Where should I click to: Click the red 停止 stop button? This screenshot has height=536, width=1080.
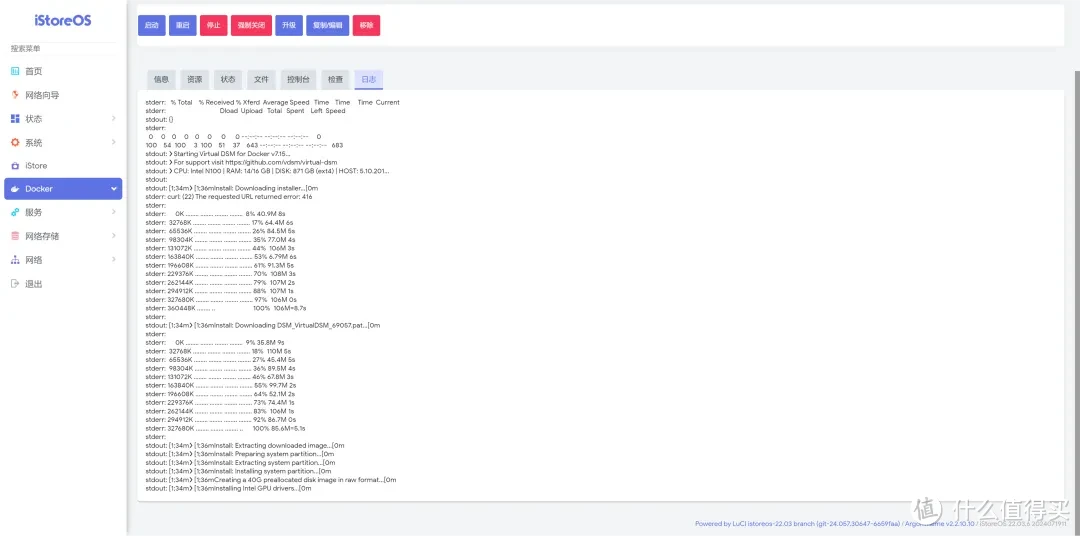(214, 25)
